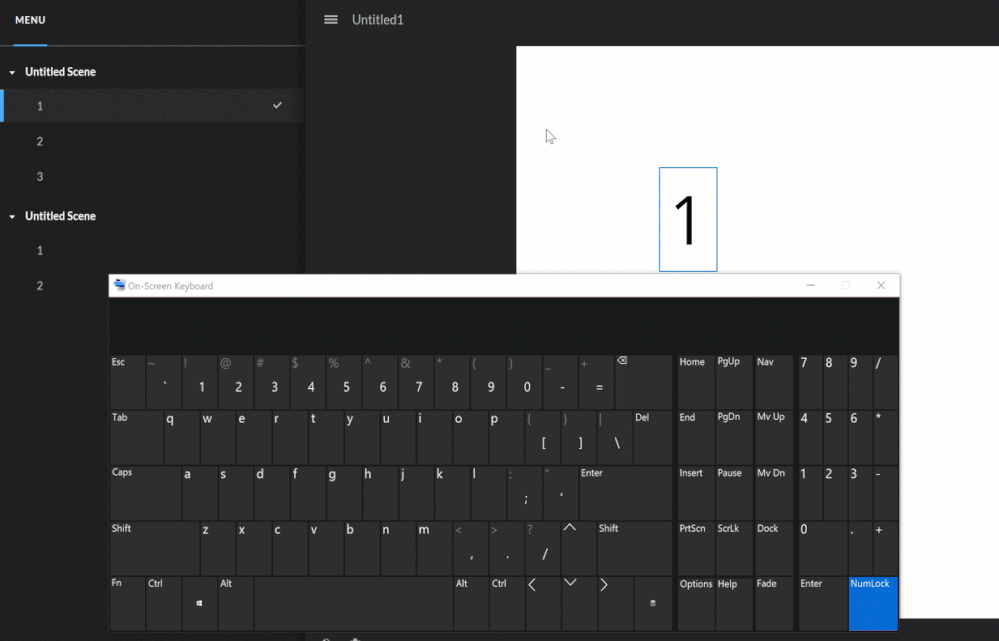This screenshot has width=999, height=641.
Task: Click the PgUp key
Action: [734, 382]
